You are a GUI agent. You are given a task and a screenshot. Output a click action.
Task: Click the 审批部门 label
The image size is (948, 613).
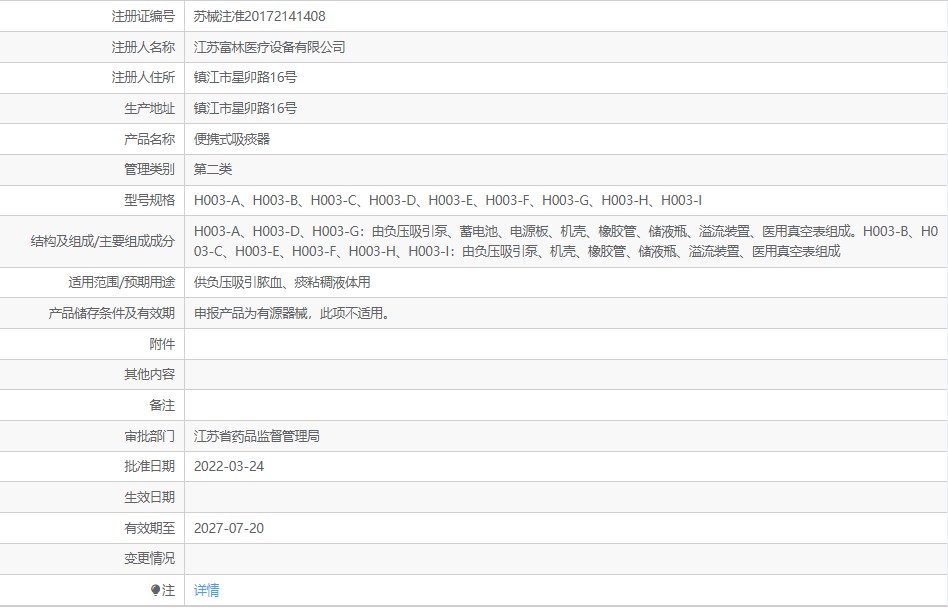point(149,436)
